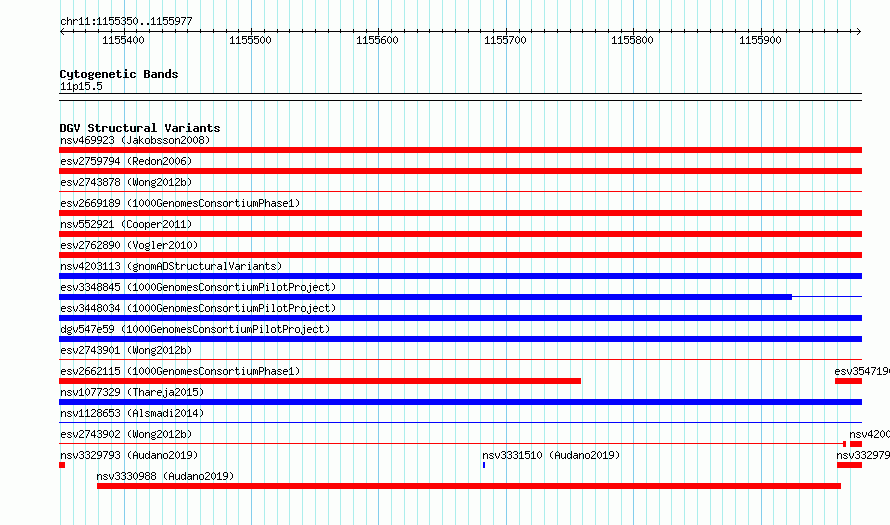Select the 1155700 scale position label
Image resolution: width=890 pixels, height=525 pixels.
point(505,40)
